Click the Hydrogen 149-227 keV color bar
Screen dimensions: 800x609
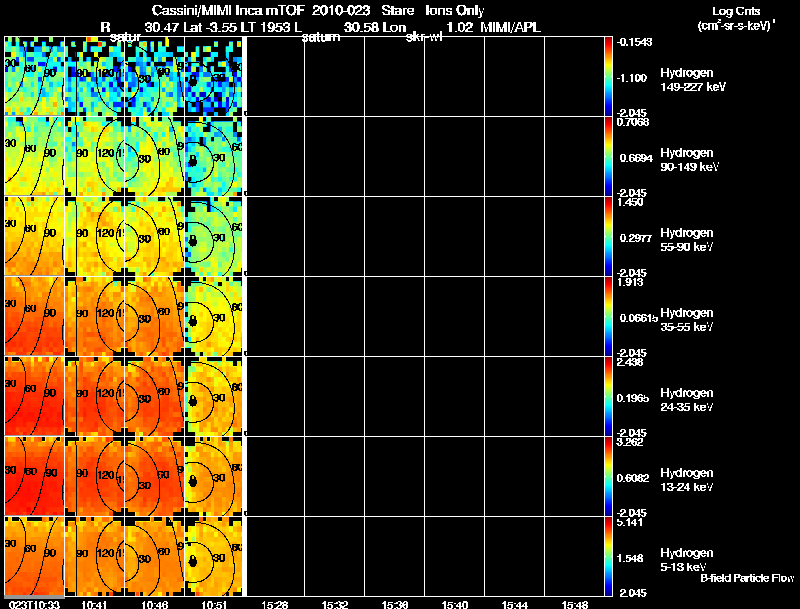(609, 76)
